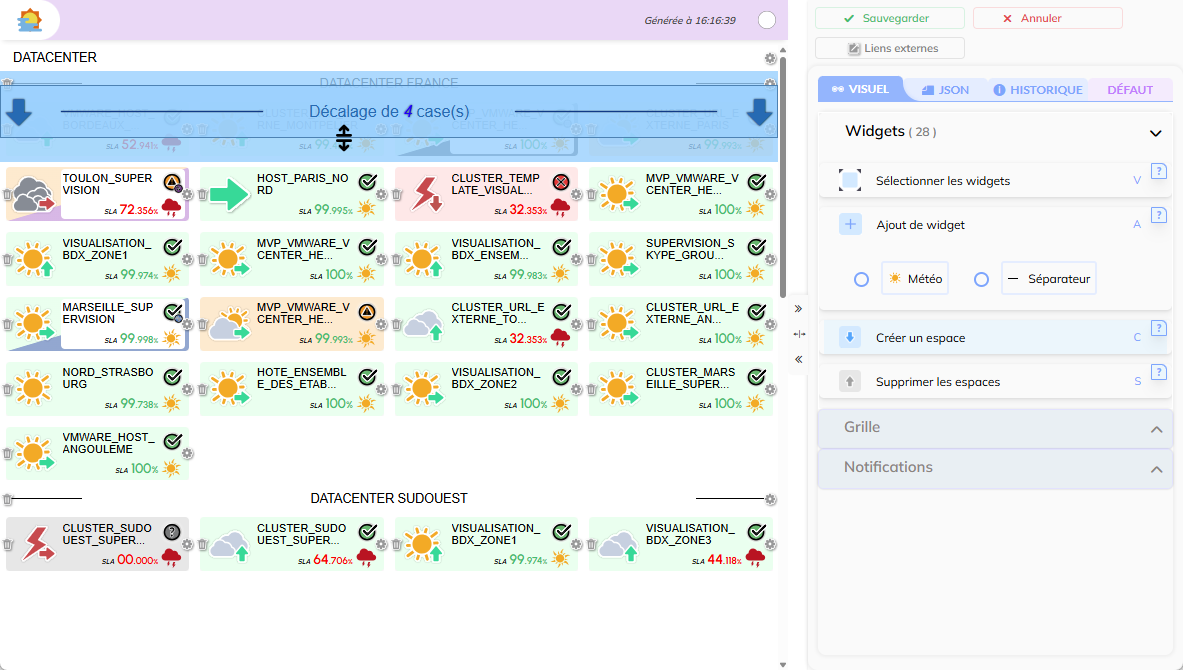Screen dimensions: 1183x670
Task: Click the Sélectionner les widgets selection icon
Action: click(x=850, y=181)
